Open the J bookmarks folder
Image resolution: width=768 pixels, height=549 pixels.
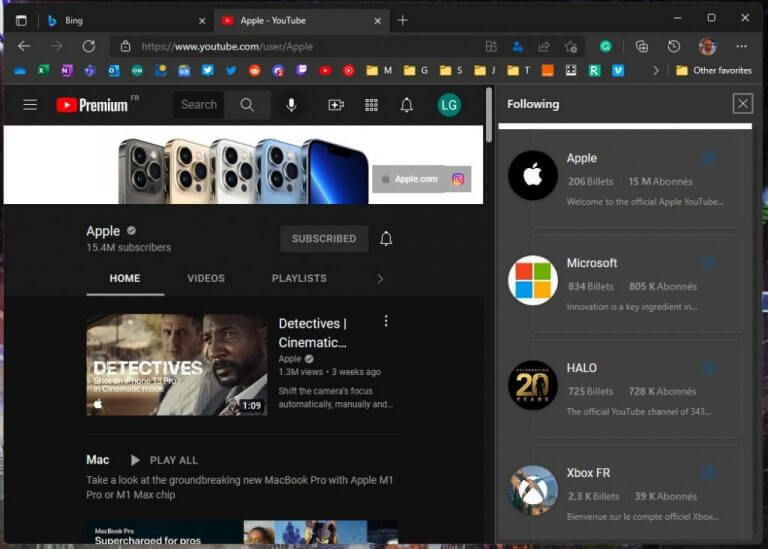pos(485,71)
